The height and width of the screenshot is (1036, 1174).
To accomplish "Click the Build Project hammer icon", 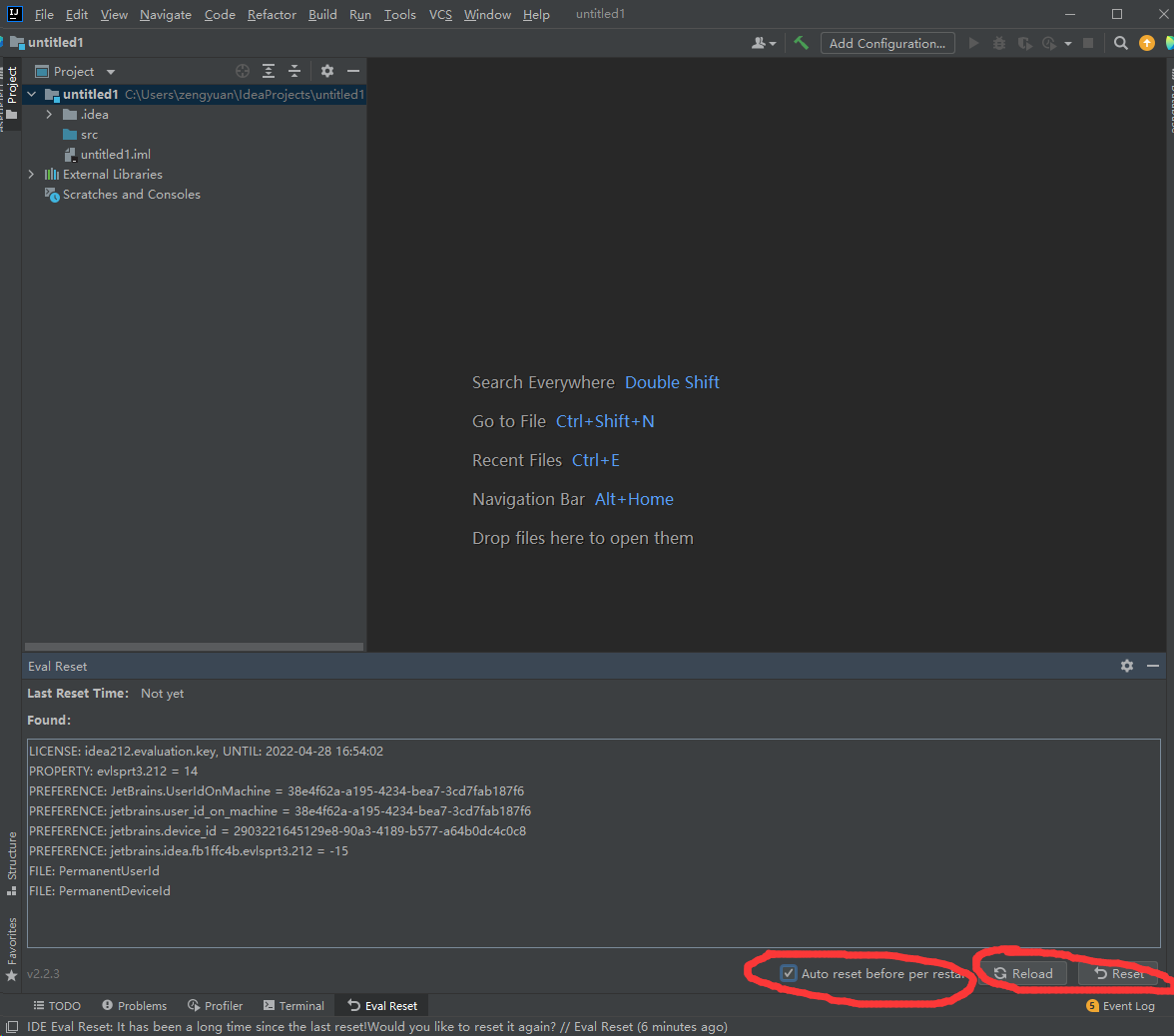I will coord(801,43).
